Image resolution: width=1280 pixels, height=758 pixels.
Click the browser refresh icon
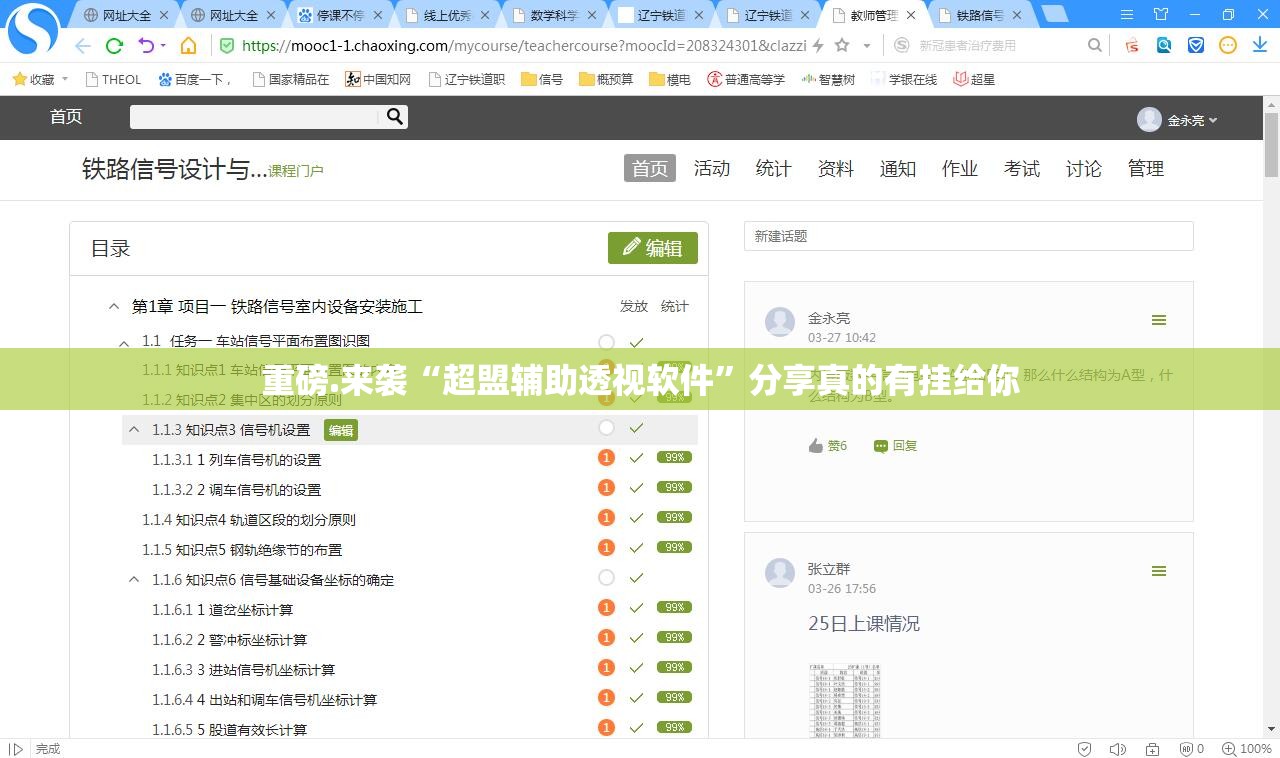[x=114, y=45]
